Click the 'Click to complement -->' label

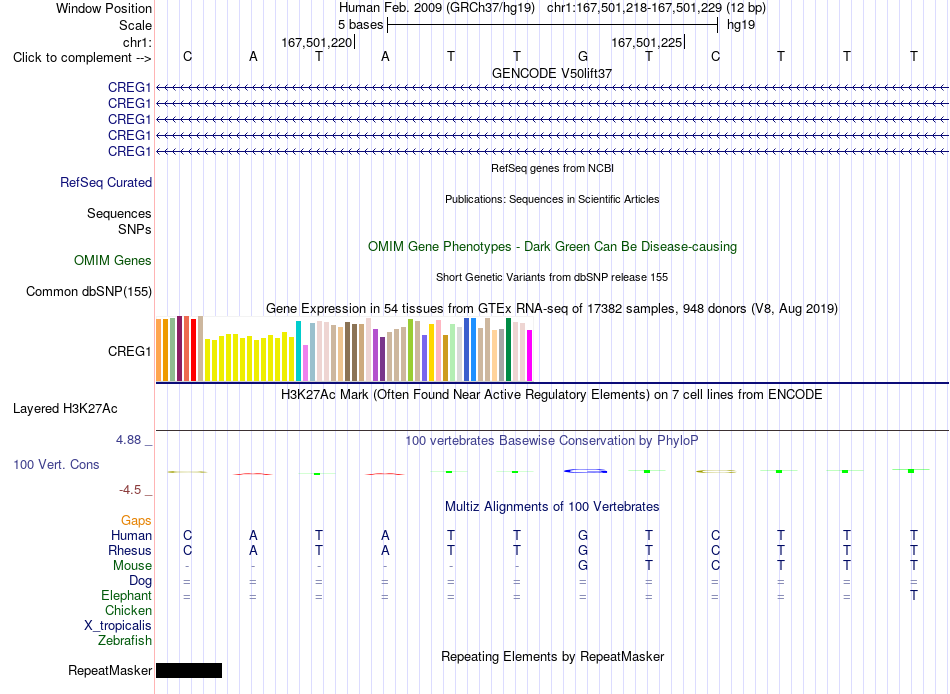tap(82, 58)
